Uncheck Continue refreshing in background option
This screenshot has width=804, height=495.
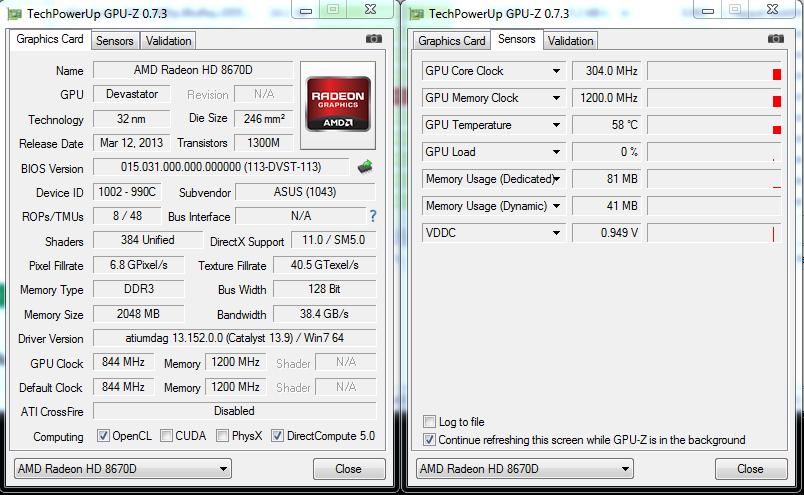click(x=429, y=440)
